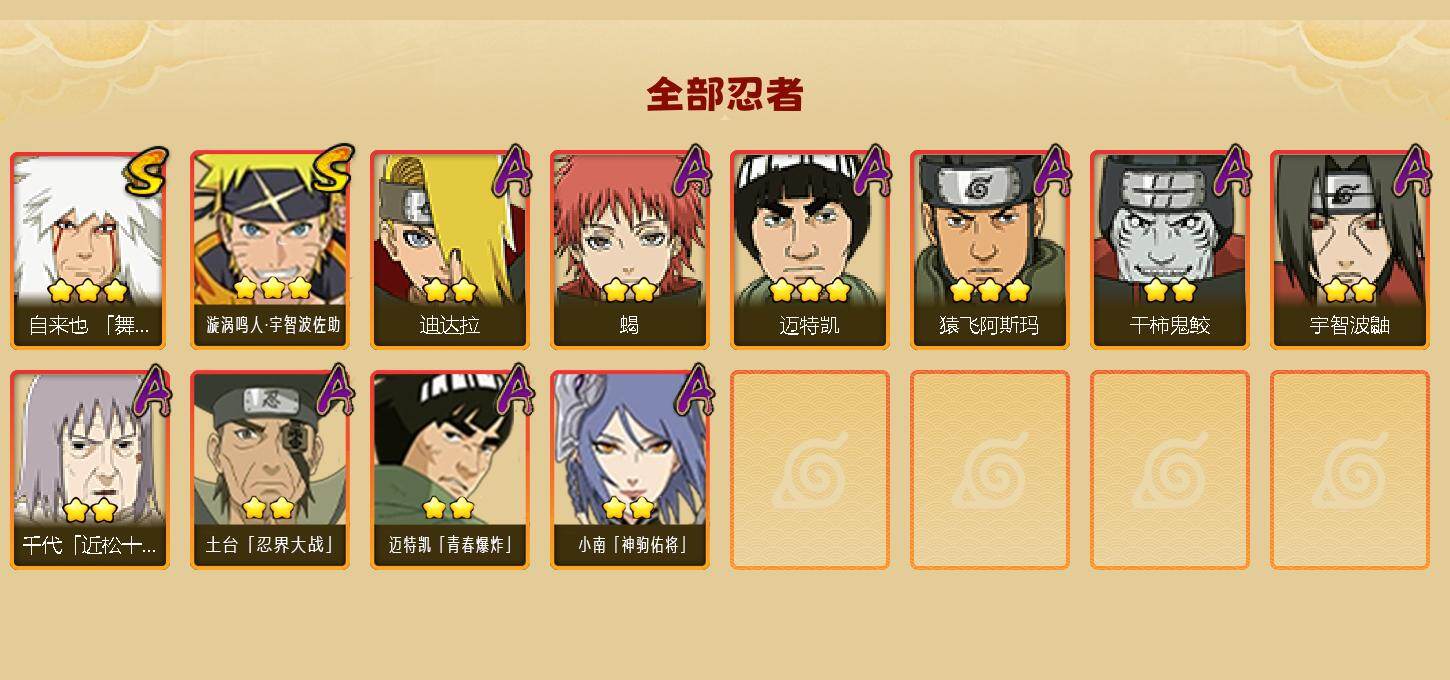The width and height of the screenshot is (1450, 680).
Task: Open the 土台「忍界大战」 card
Action: [x=270, y=470]
